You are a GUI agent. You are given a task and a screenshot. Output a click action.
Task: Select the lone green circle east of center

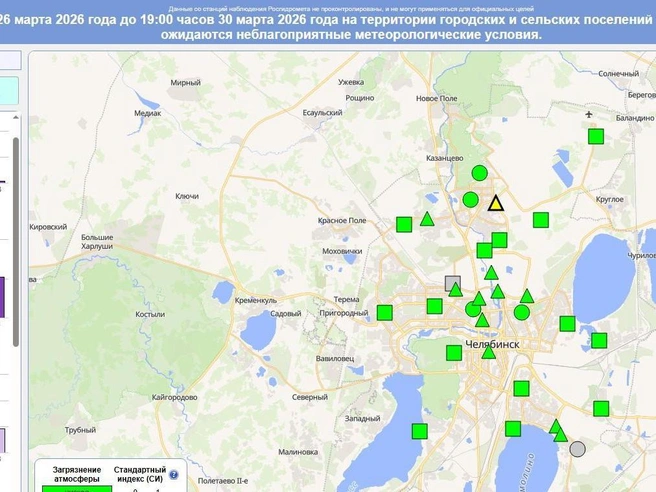pos(521,312)
